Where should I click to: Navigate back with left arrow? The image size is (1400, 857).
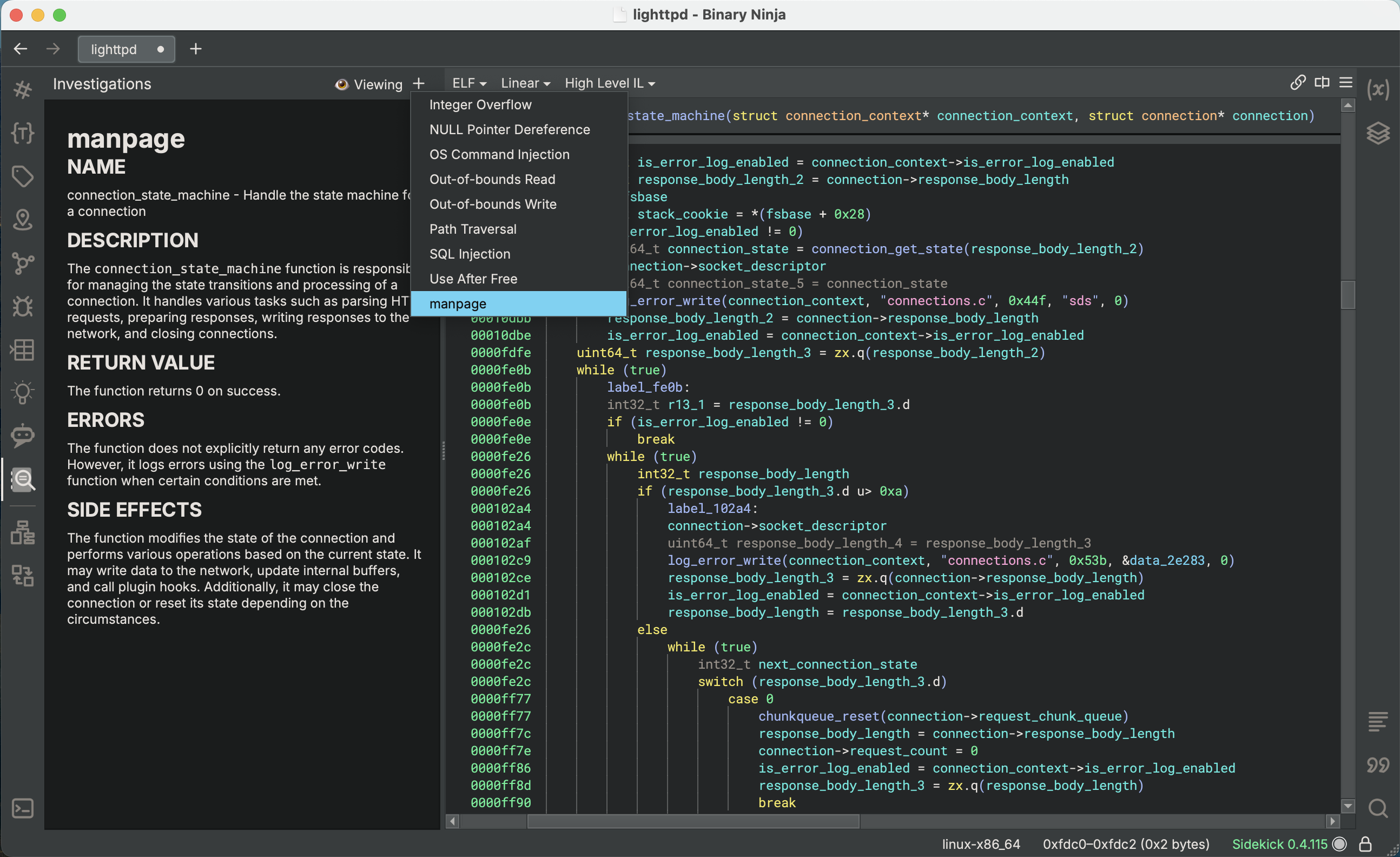(x=21, y=49)
